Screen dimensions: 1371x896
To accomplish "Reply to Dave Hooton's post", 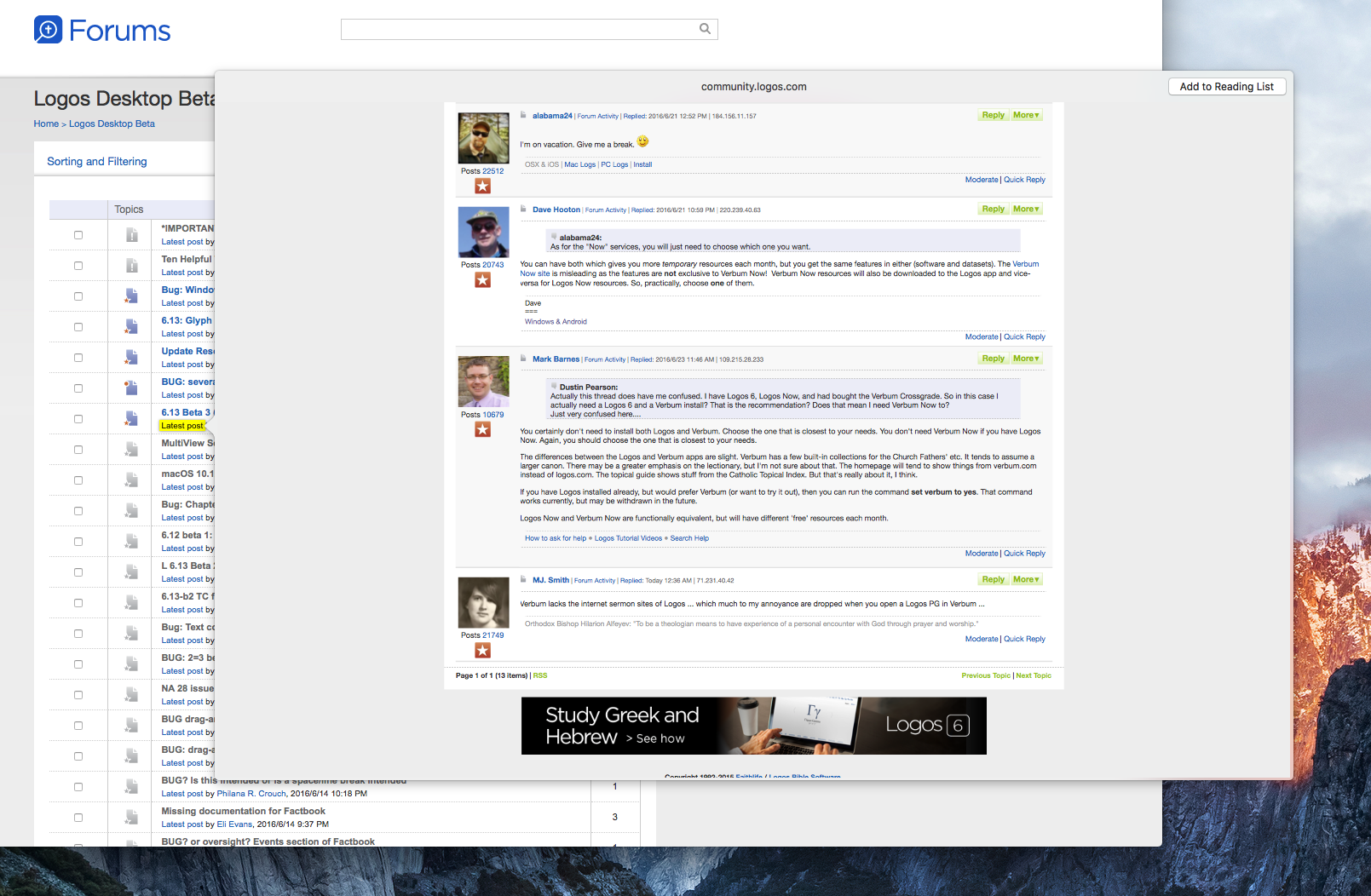I will point(993,209).
